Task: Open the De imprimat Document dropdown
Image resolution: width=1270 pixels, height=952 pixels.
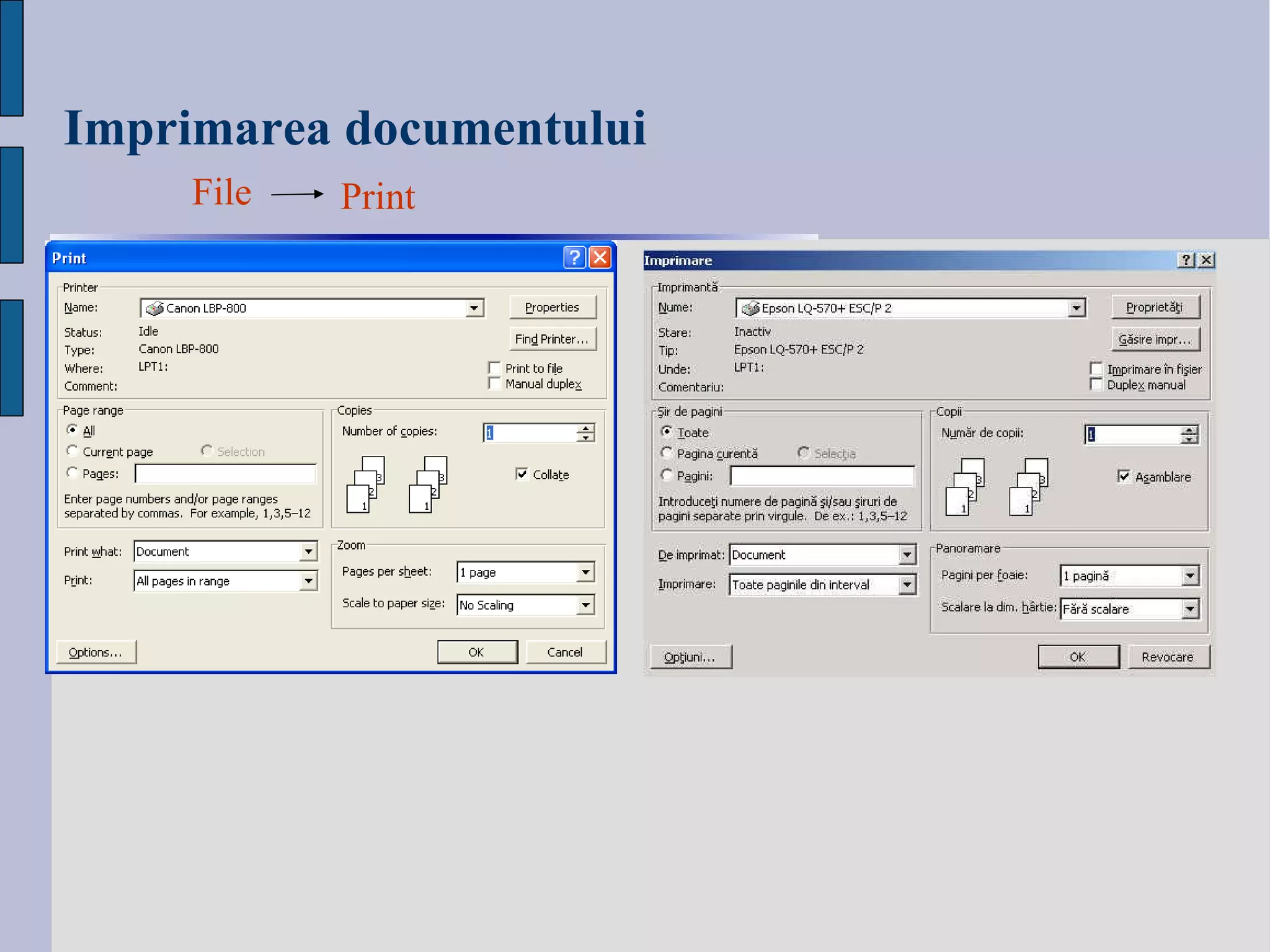Action: [907, 554]
